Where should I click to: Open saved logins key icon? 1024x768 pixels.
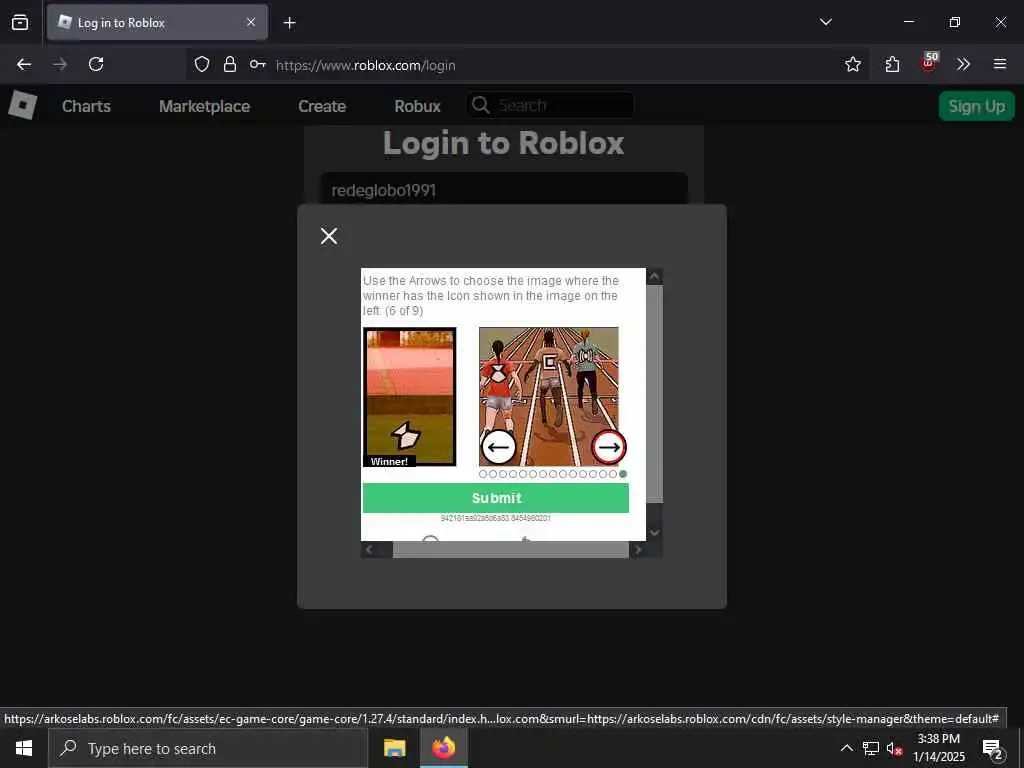pos(257,64)
